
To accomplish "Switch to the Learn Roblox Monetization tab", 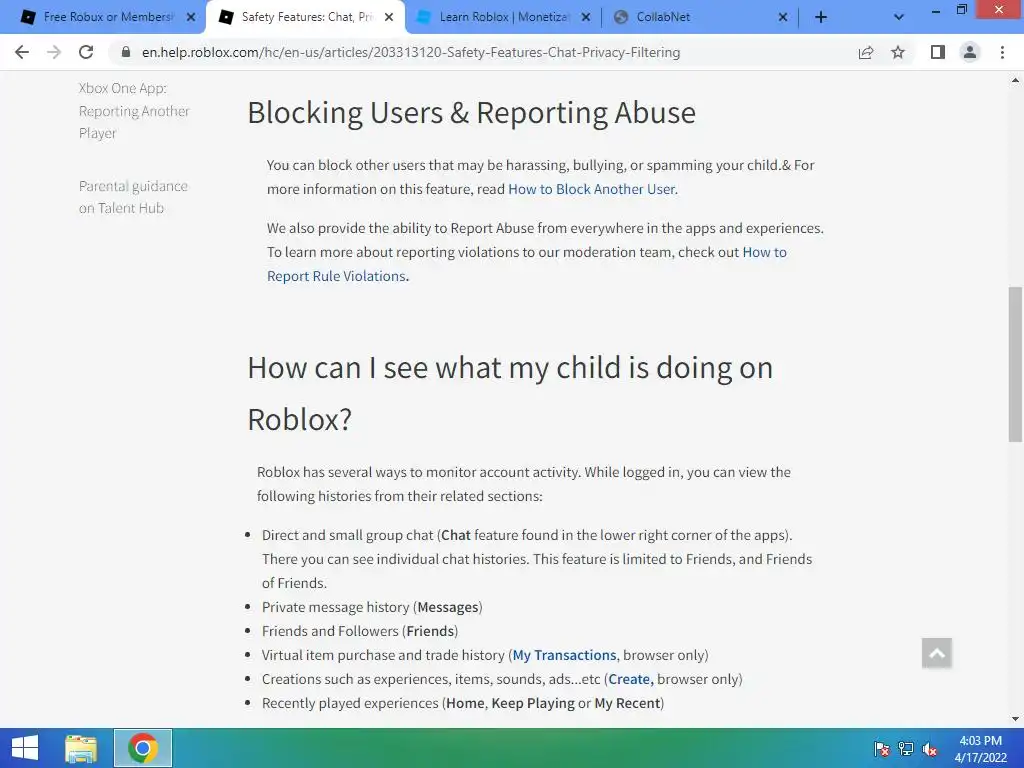I will [x=502, y=17].
